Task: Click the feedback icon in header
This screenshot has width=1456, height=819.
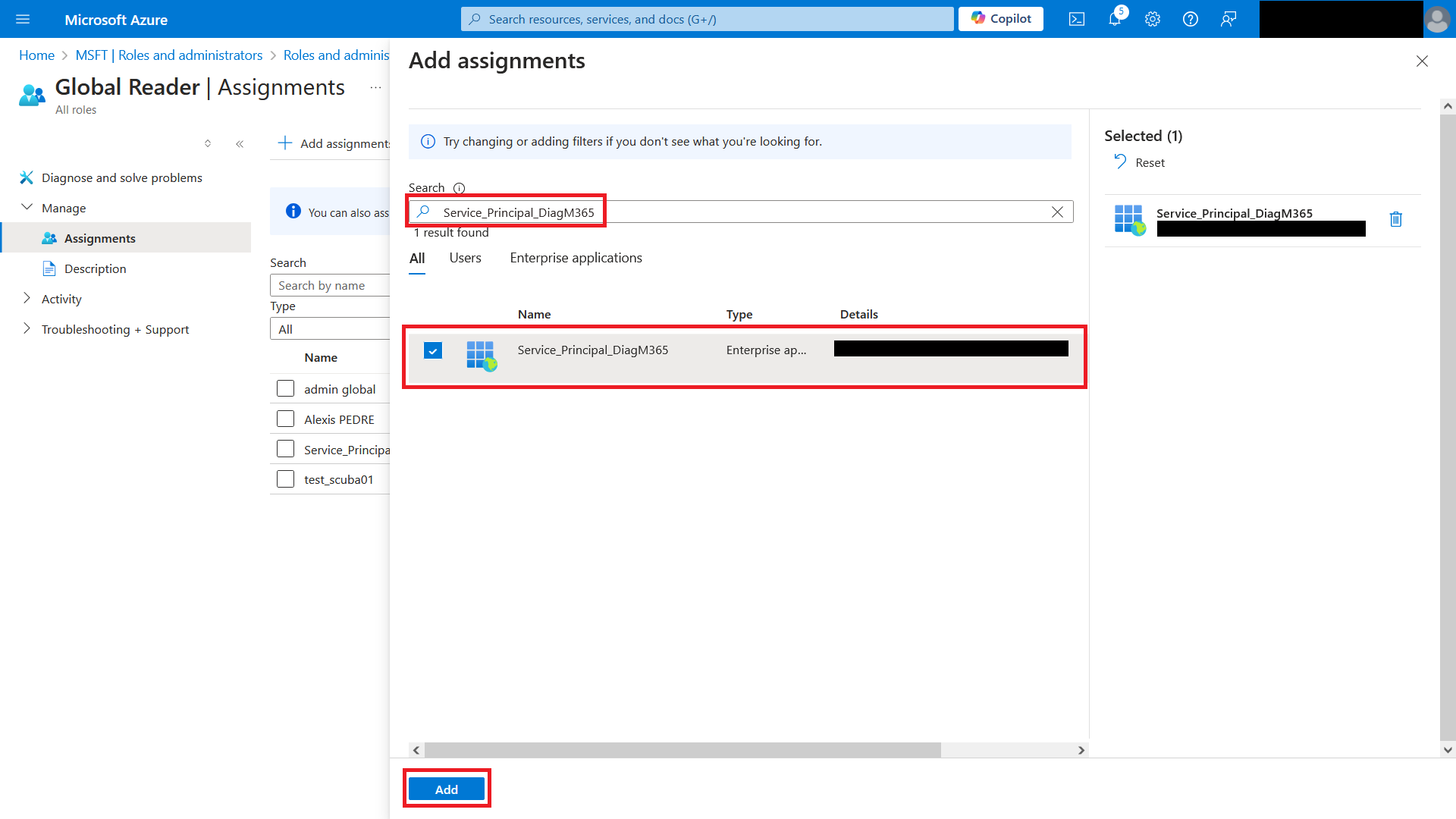Action: 1228,19
